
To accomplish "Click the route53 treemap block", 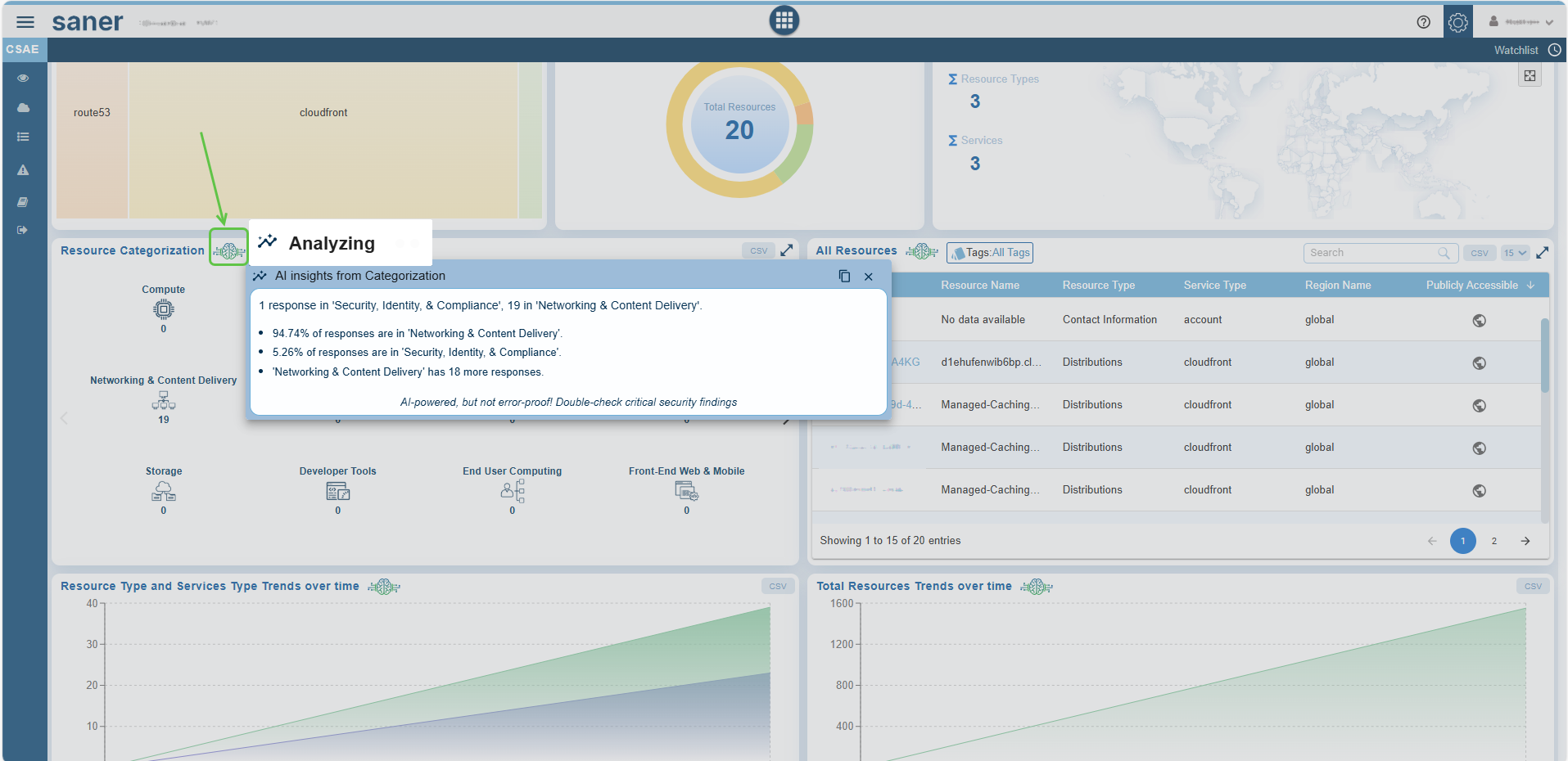I will tap(92, 139).
